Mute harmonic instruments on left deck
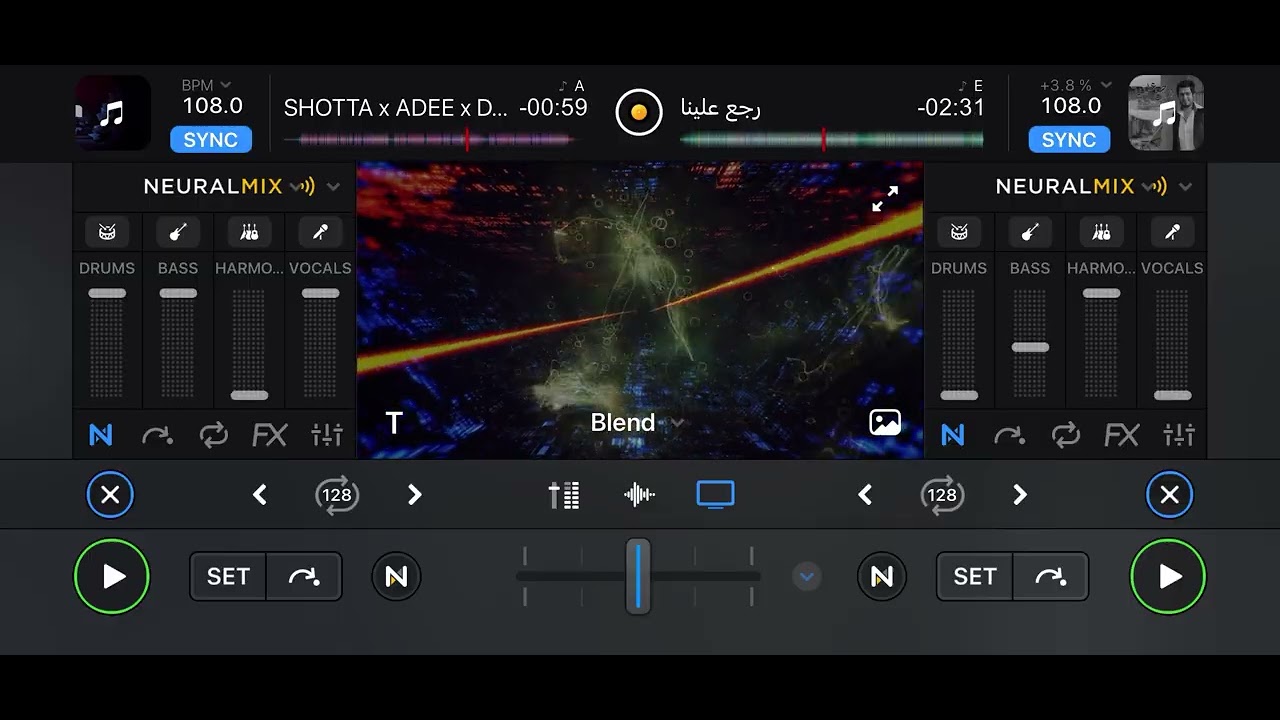The height and width of the screenshot is (720, 1280). point(249,232)
